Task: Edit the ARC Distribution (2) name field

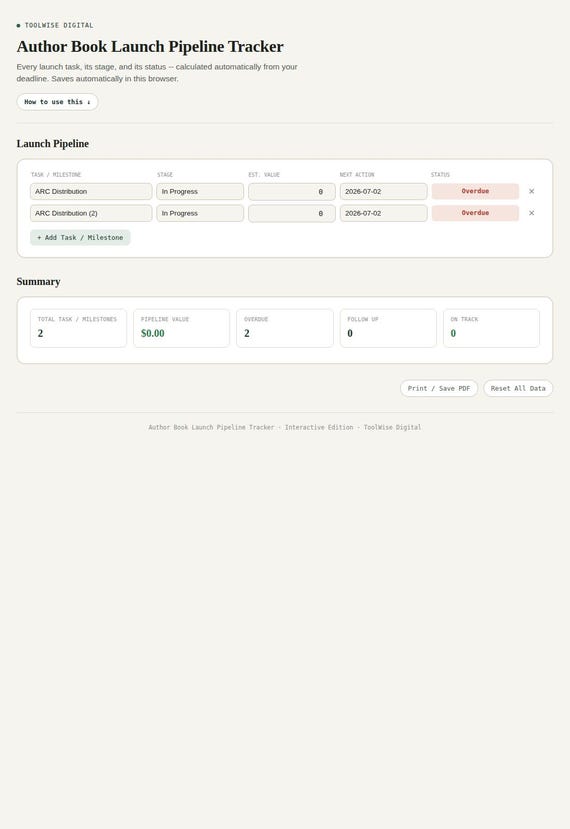Action: click(x=91, y=213)
